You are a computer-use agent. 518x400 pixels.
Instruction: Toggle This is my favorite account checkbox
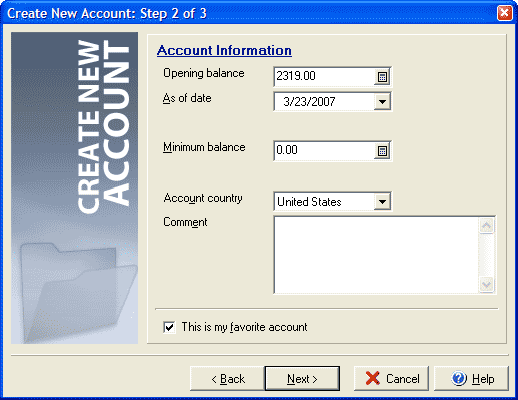[169, 327]
